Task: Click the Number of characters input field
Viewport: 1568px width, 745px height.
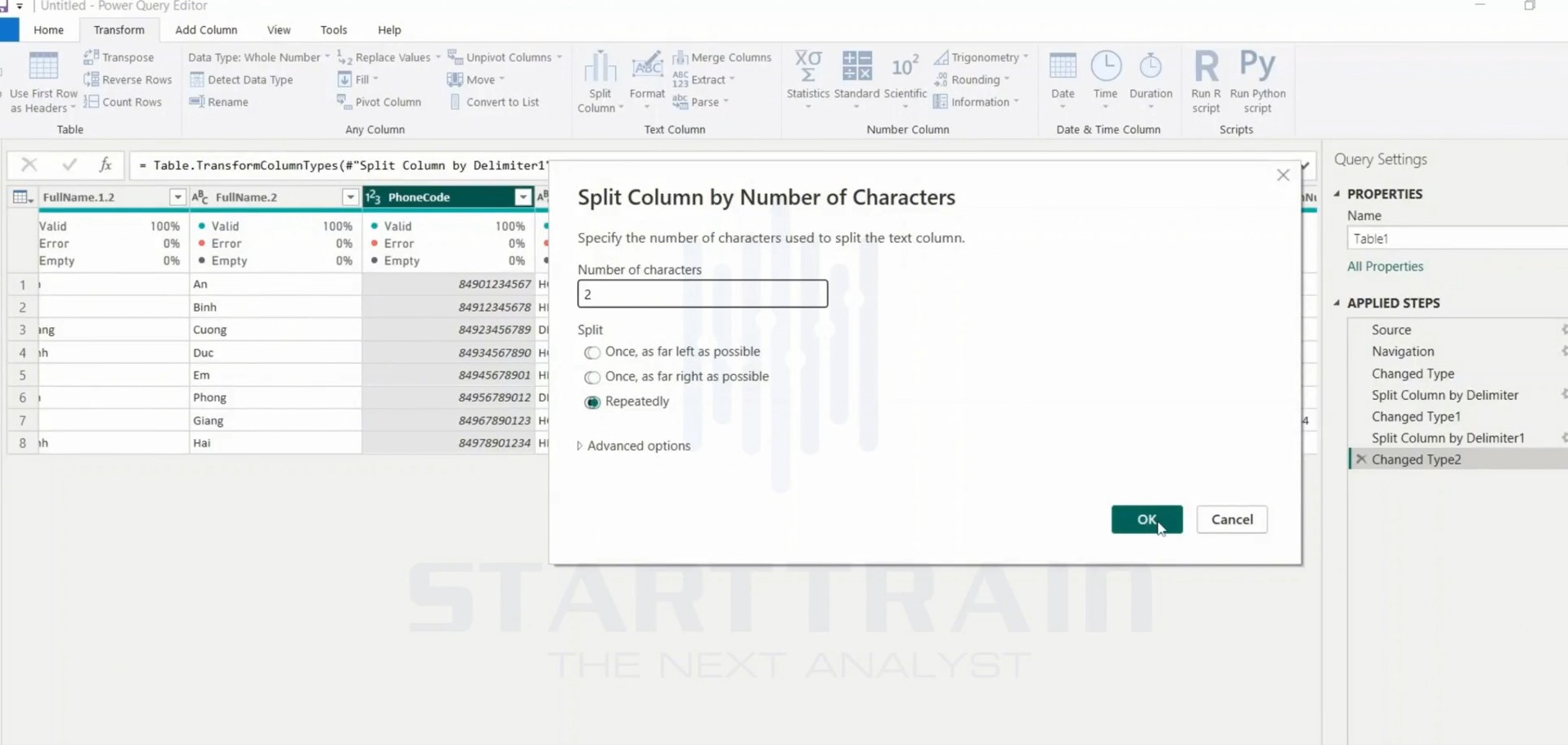Action: coord(702,294)
